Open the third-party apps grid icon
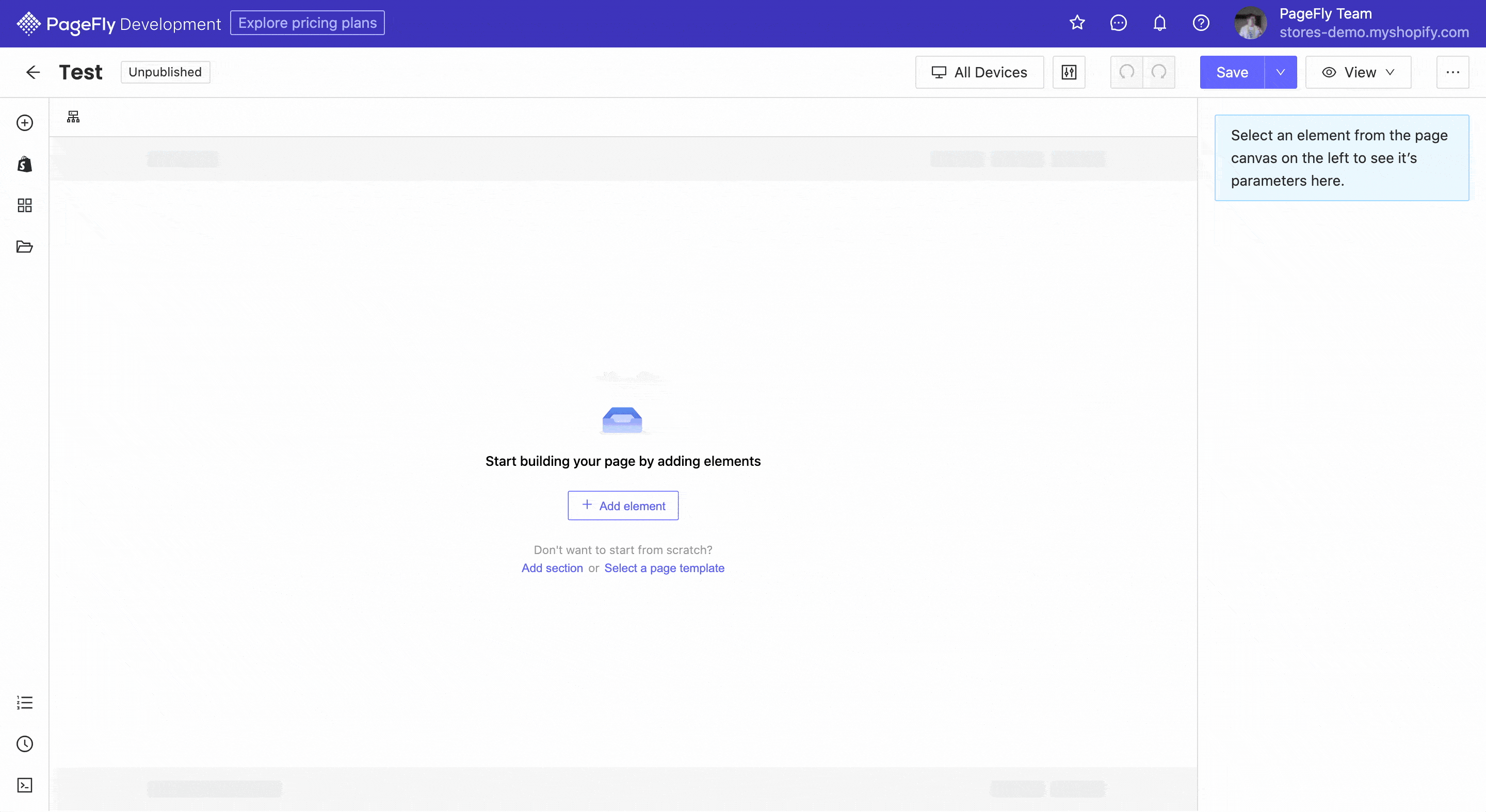 tap(25, 205)
